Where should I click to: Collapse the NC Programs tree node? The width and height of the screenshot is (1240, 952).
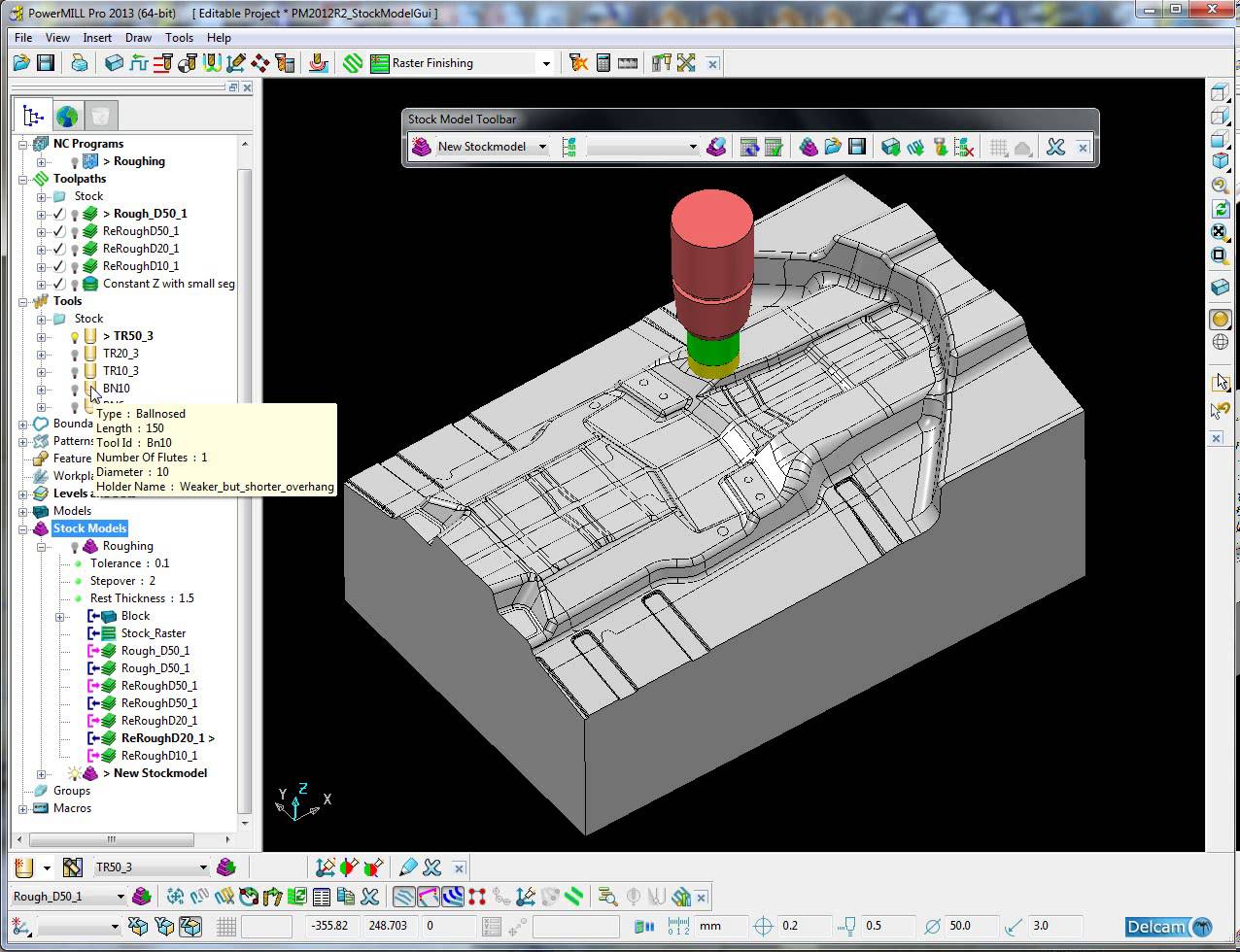(x=23, y=144)
